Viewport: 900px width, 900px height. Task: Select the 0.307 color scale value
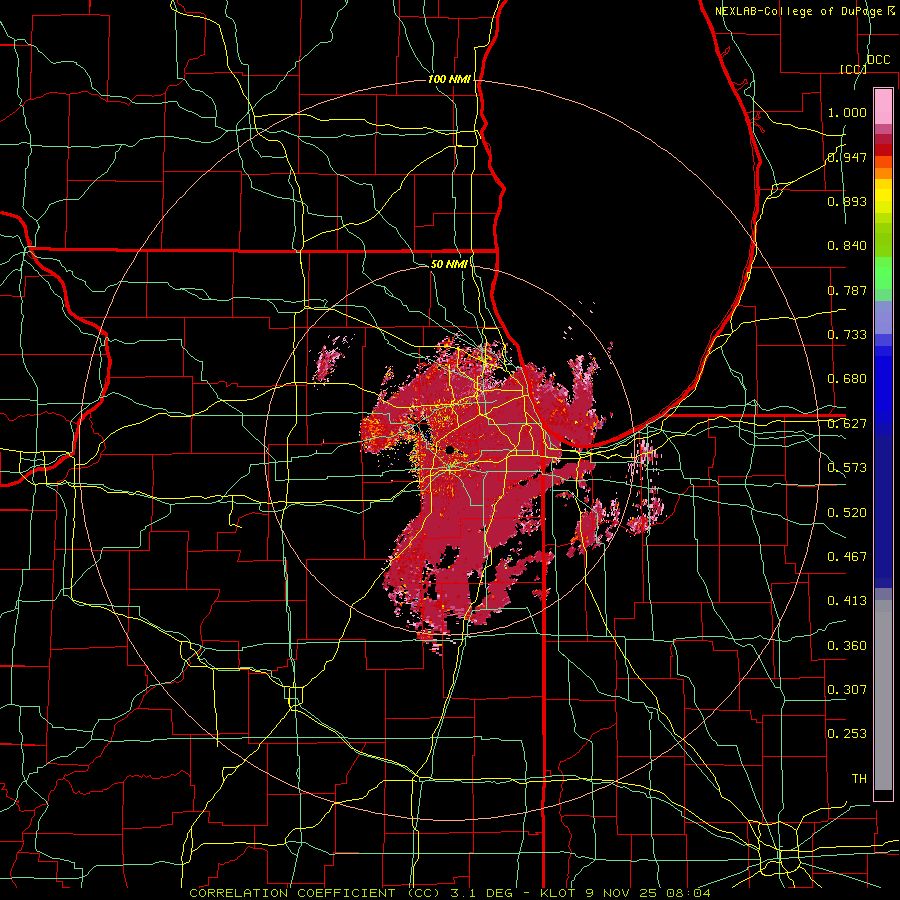coord(847,690)
